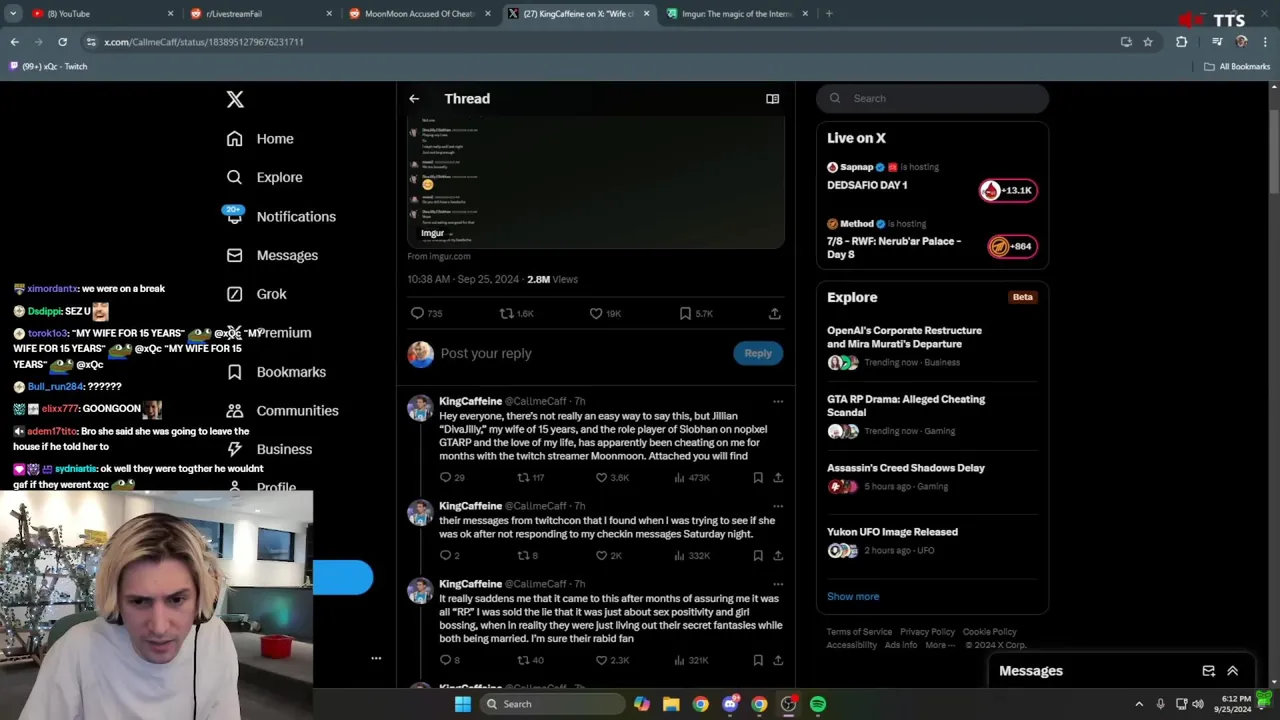Click the 735 replies comment icon
The width and height of the screenshot is (1280, 720).
[x=418, y=313]
